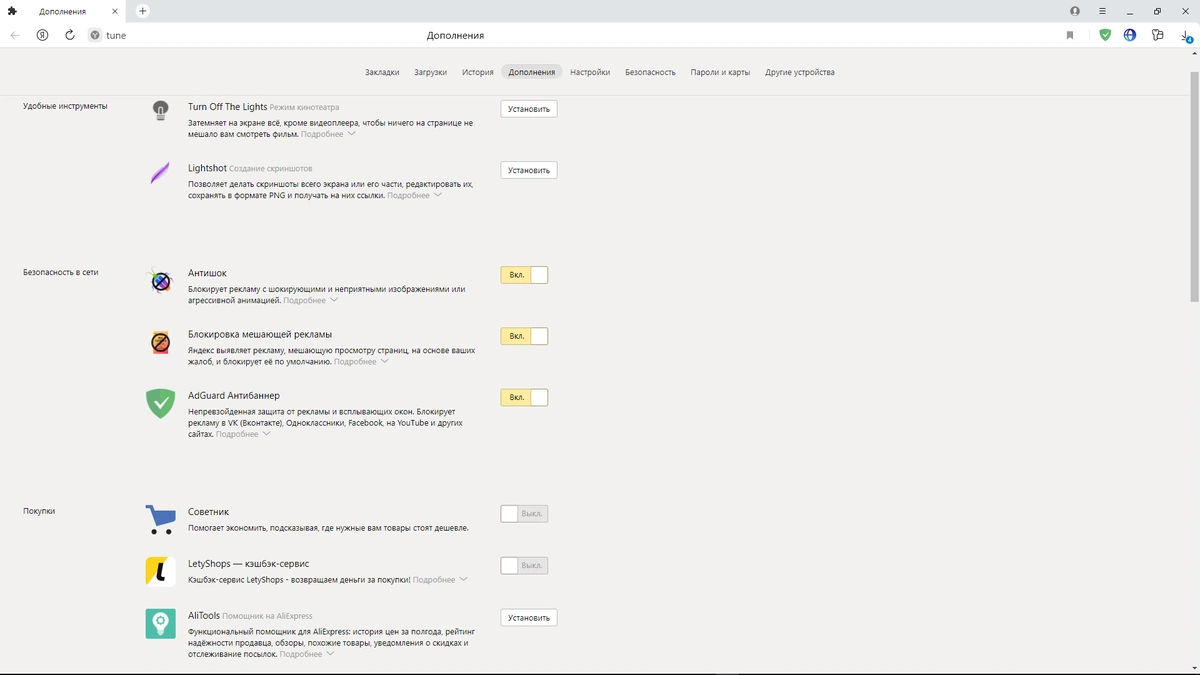Enable the Советник toggle
1200x675 pixels.
pyautogui.click(x=524, y=513)
